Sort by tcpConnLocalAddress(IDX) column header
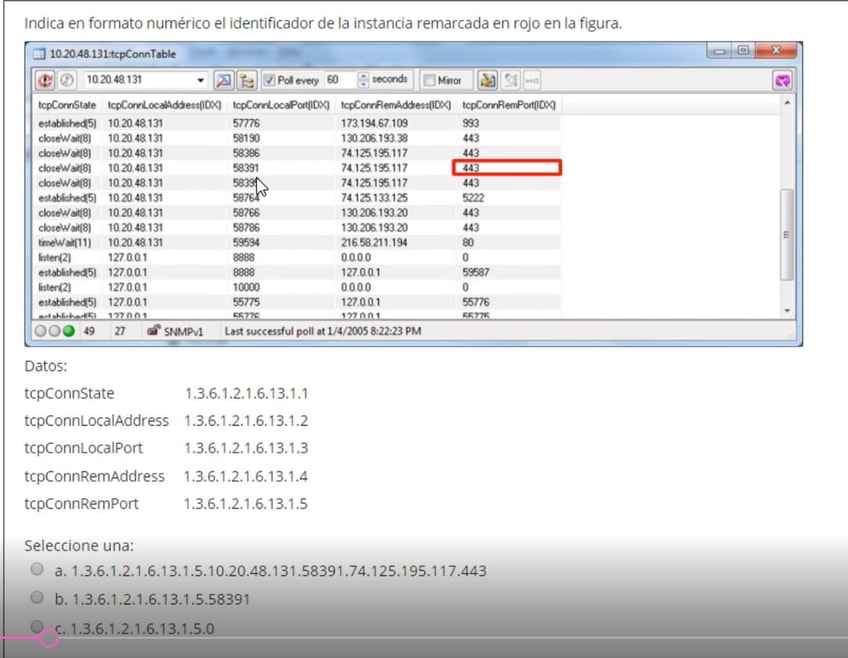The height and width of the screenshot is (658, 848). [164, 105]
